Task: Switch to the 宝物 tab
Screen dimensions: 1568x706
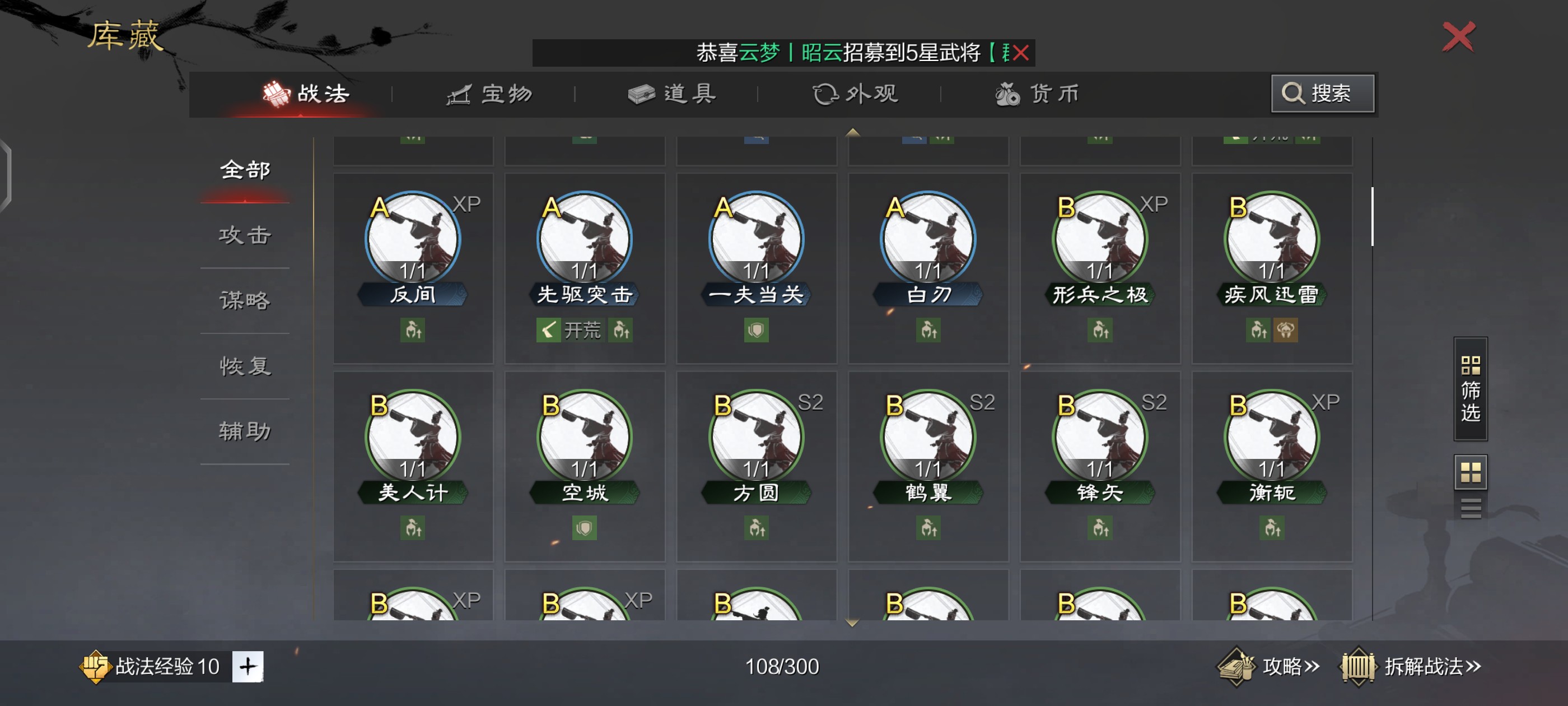Action: (489, 94)
